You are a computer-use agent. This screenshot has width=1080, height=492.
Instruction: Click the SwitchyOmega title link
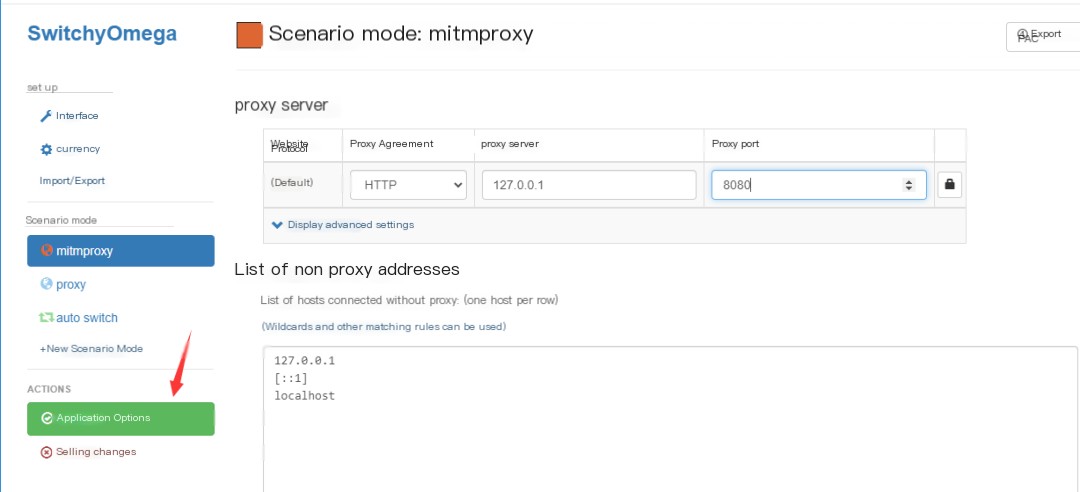[x=102, y=34]
